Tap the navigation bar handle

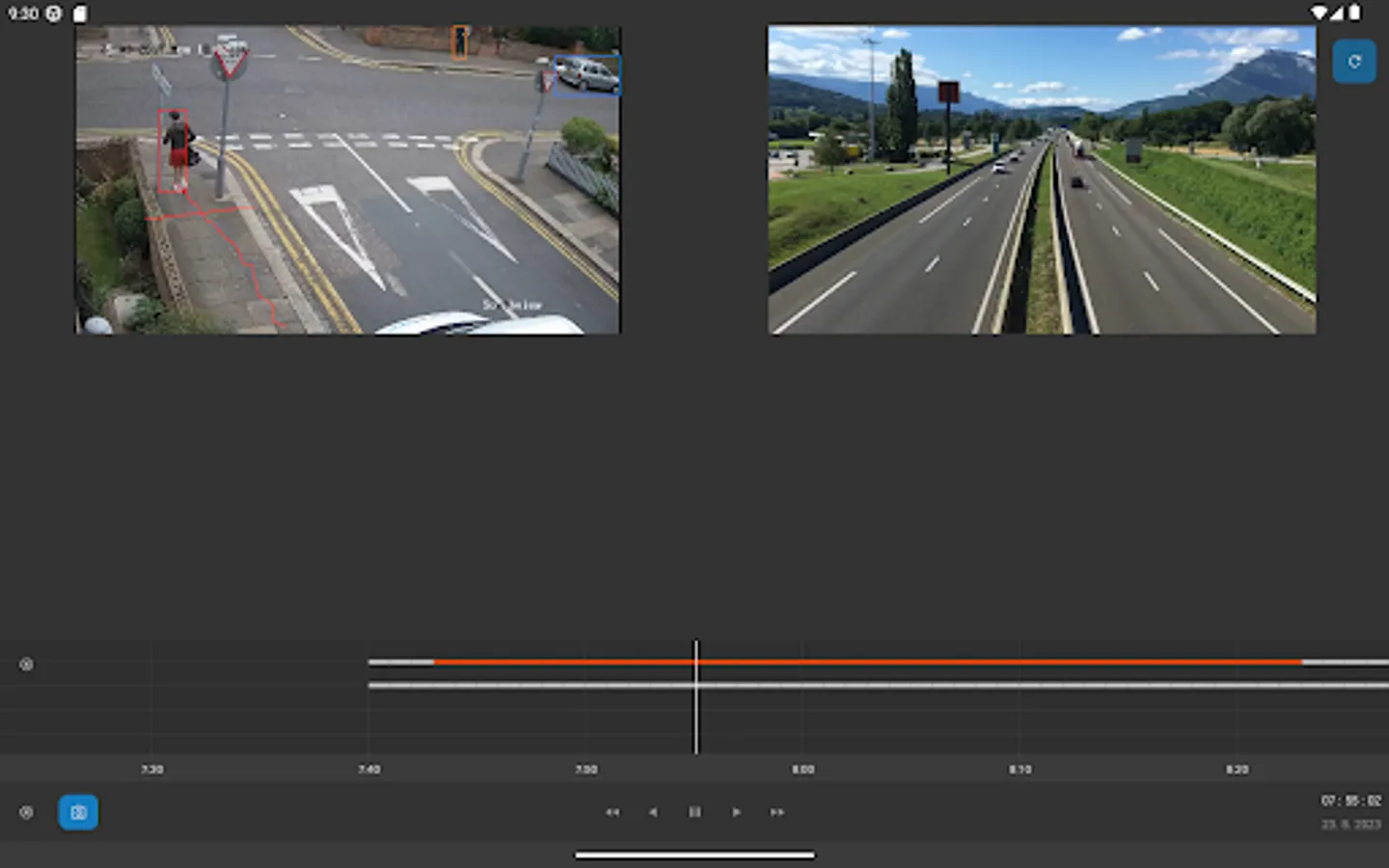(x=694, y=854)
